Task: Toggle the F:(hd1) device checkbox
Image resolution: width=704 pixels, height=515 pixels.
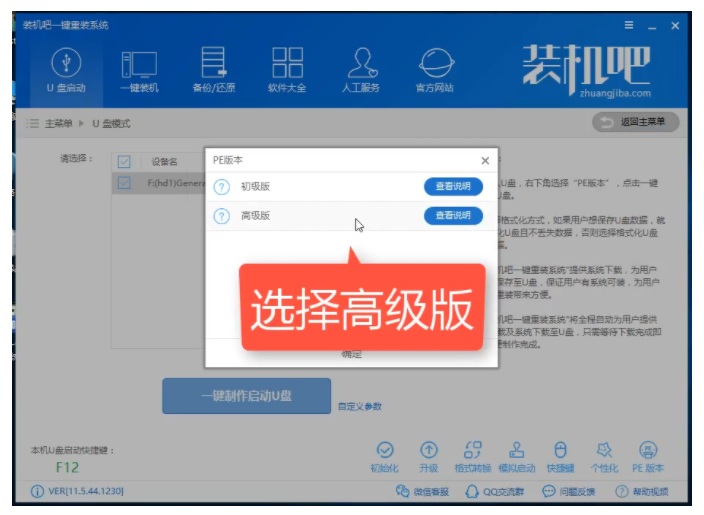Action: (x=125, y=183)
